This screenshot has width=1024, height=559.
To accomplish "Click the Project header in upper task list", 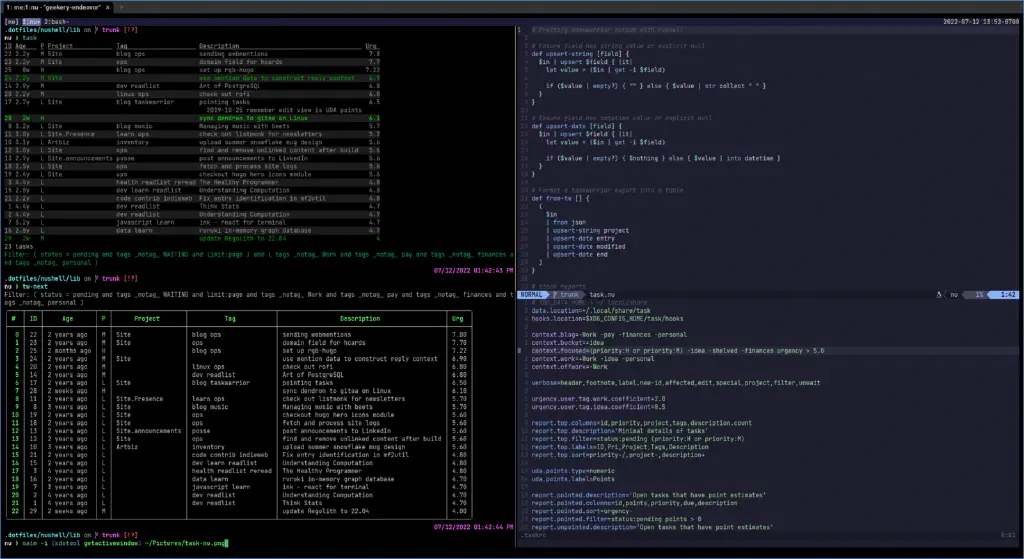I will point(60,46).
